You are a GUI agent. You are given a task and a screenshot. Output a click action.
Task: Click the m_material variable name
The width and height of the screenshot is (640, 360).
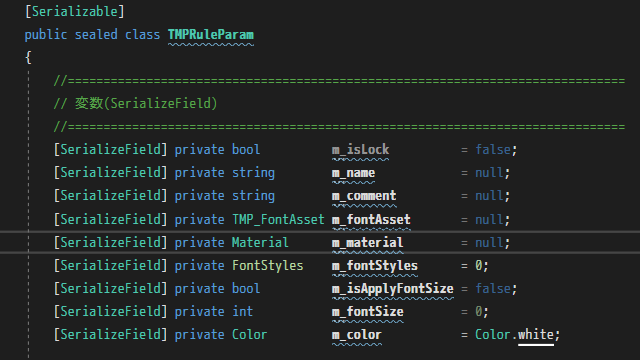click(367, 243)
